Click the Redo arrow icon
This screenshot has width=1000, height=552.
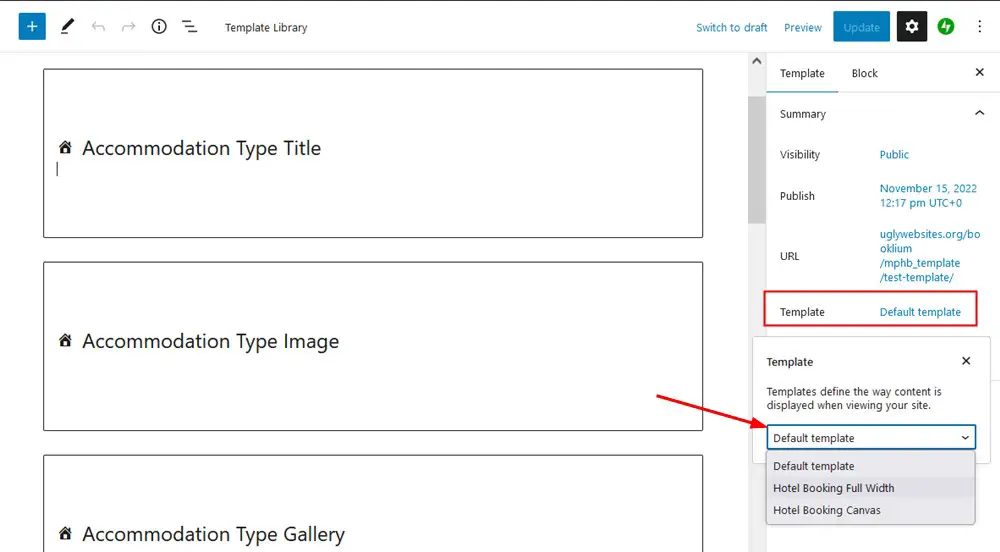click(x=128, y=27)
